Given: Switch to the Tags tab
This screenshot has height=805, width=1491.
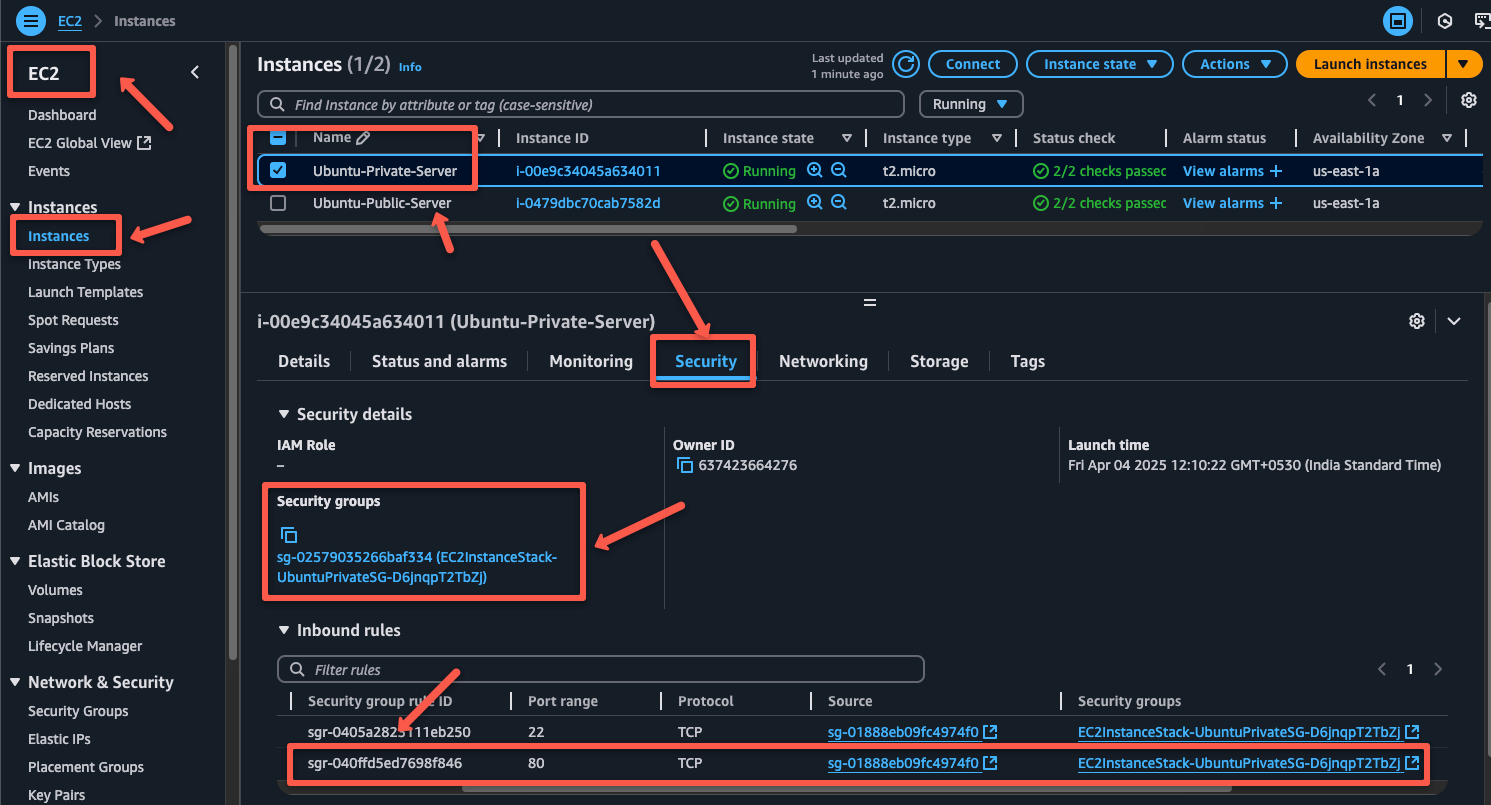Looking at the screenshot, I should point(1027,361).
